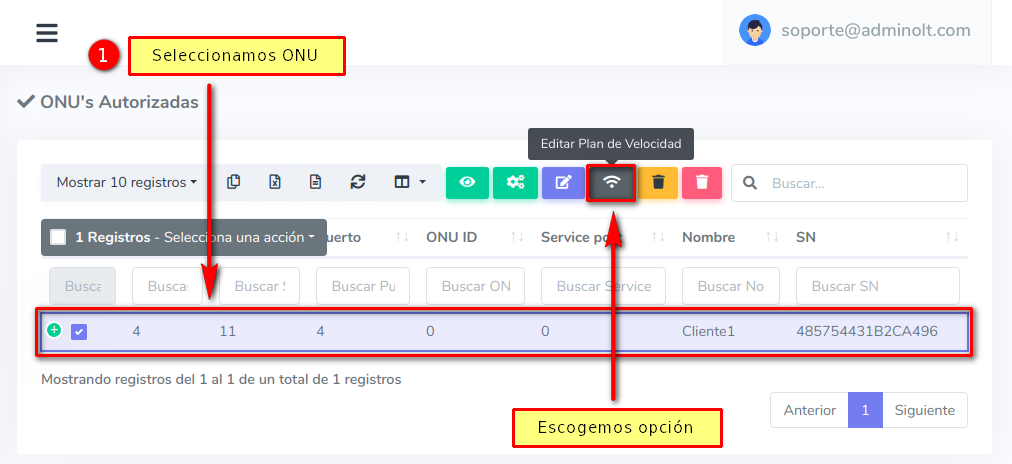The image size is (1012, 464).
Task: Open soporte@adminolt.com user menu
Action: (x=855, y=30)
